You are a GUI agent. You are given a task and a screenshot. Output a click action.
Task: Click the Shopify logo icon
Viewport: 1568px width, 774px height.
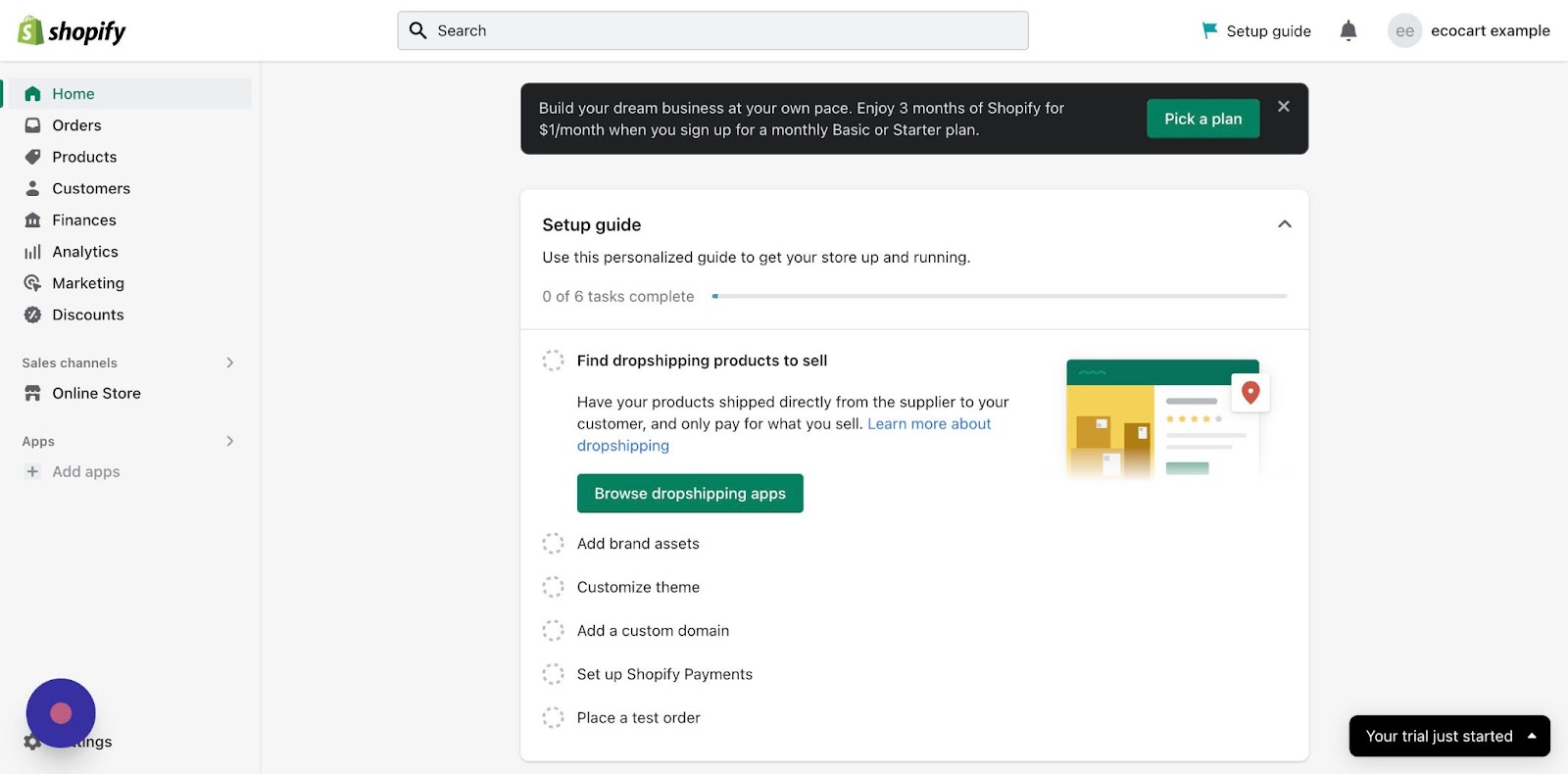pyautogui.click(x=31, y=31)
